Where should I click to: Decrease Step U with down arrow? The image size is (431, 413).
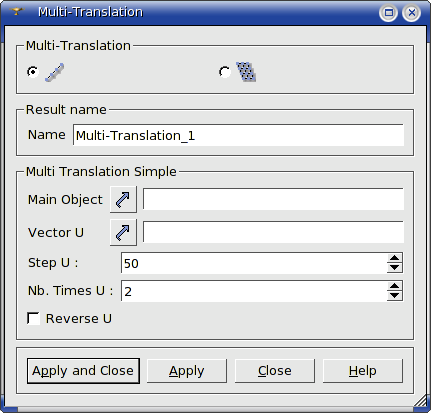pyautogui.click(x=395, y=267)
